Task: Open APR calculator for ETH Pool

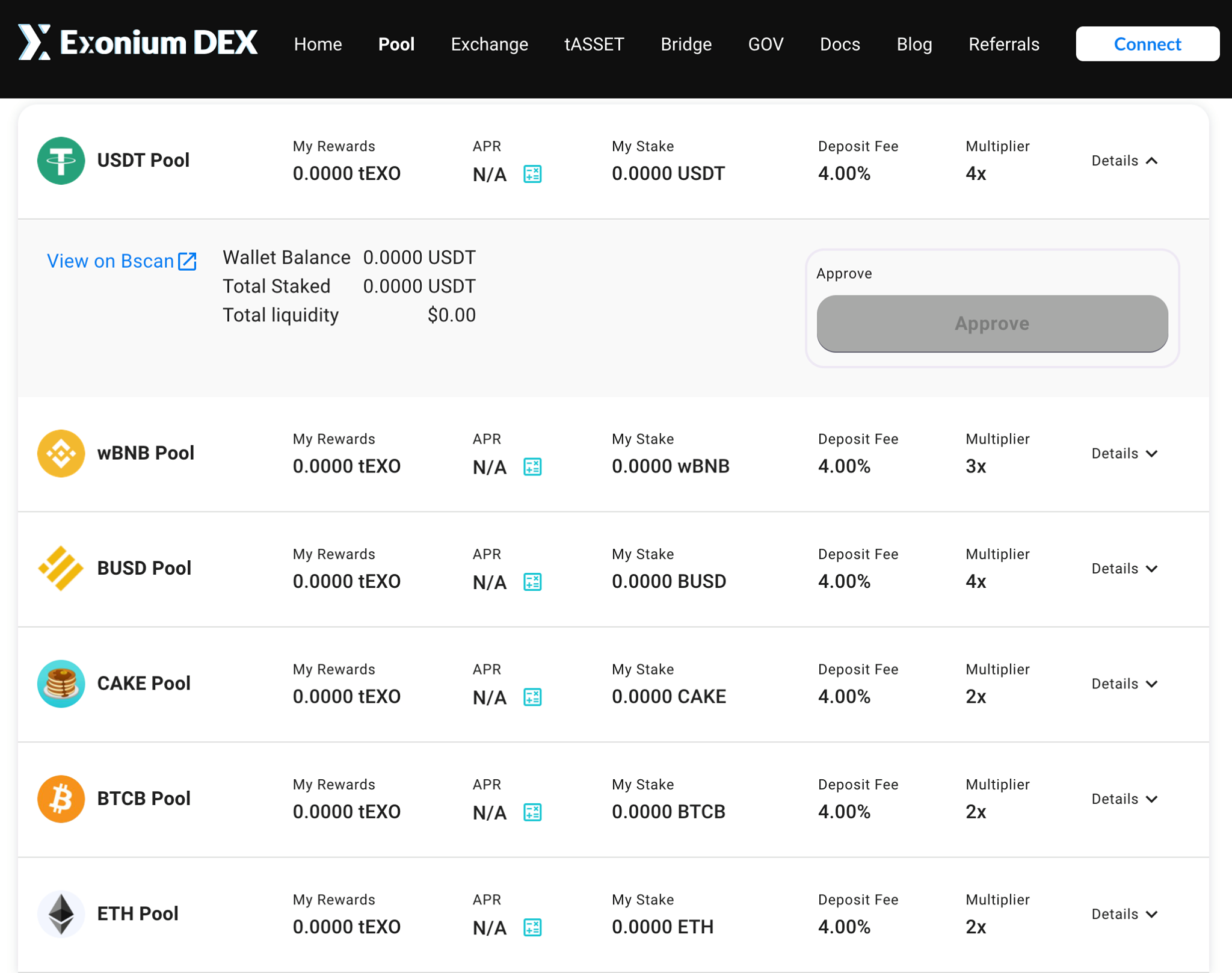Action: tap(532, 927)
